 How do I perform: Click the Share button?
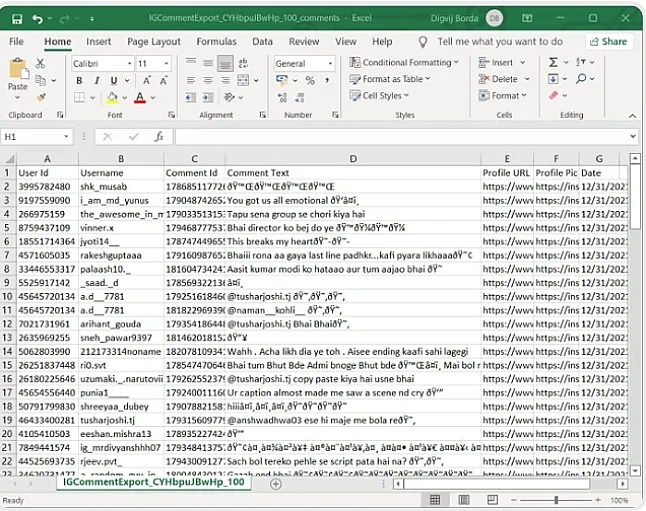click(x=609, y=42)
